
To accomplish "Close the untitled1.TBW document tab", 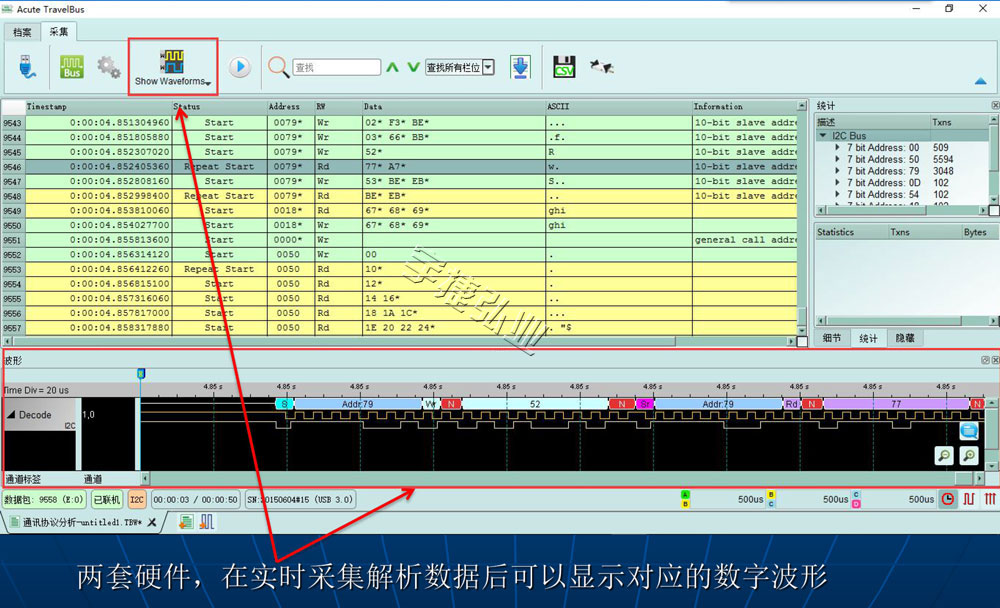I will (152, 522).
